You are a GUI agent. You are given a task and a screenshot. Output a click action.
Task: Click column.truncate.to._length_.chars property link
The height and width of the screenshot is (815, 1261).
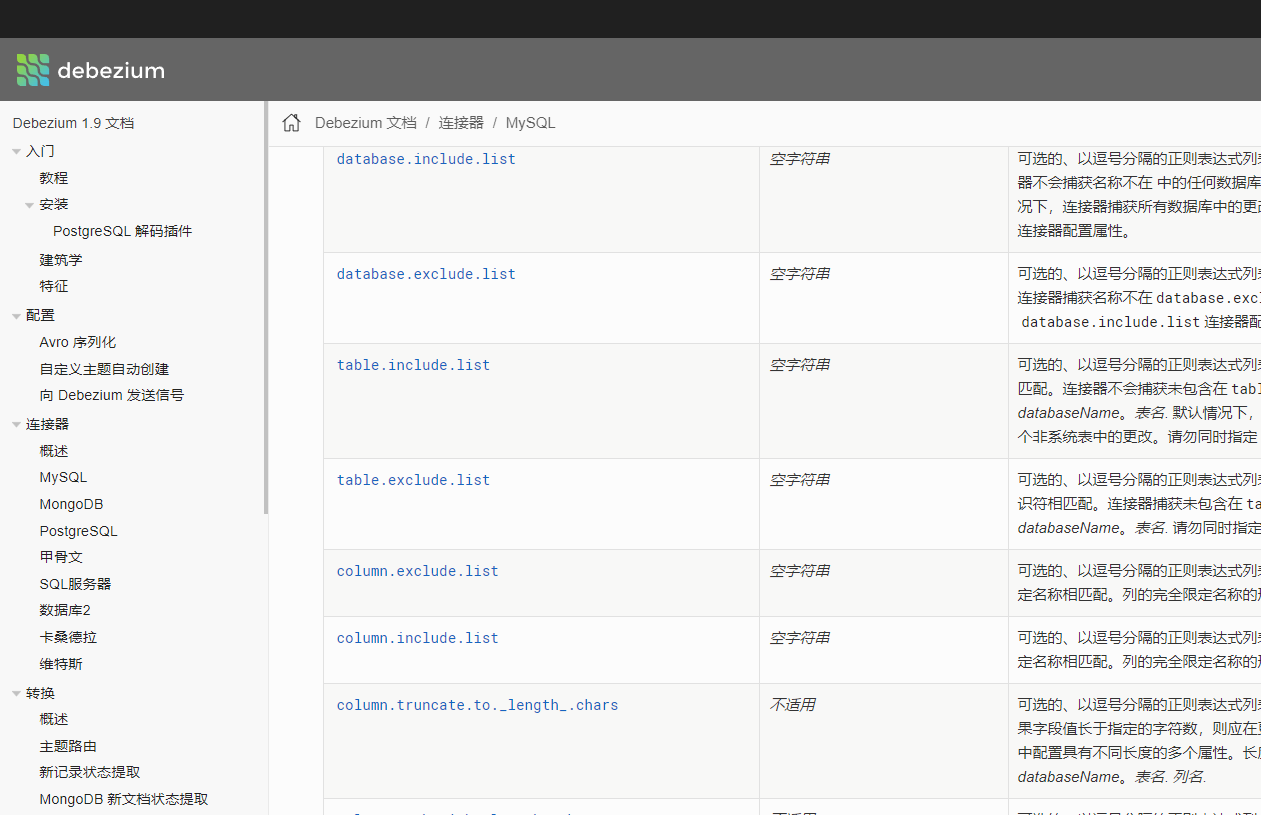(x=478, y=705)
